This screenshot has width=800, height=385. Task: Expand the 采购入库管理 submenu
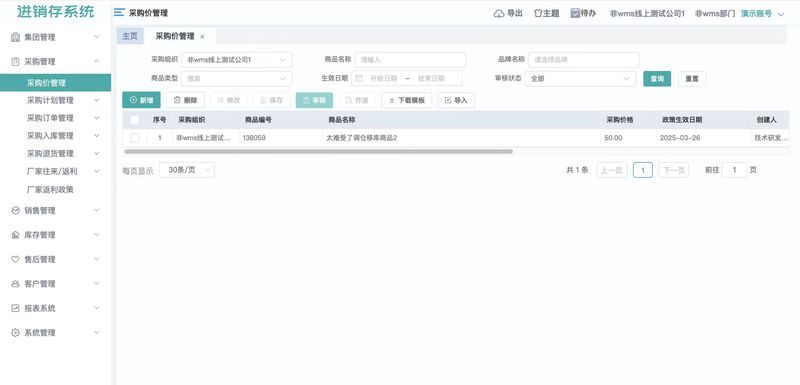pos(96,136)
